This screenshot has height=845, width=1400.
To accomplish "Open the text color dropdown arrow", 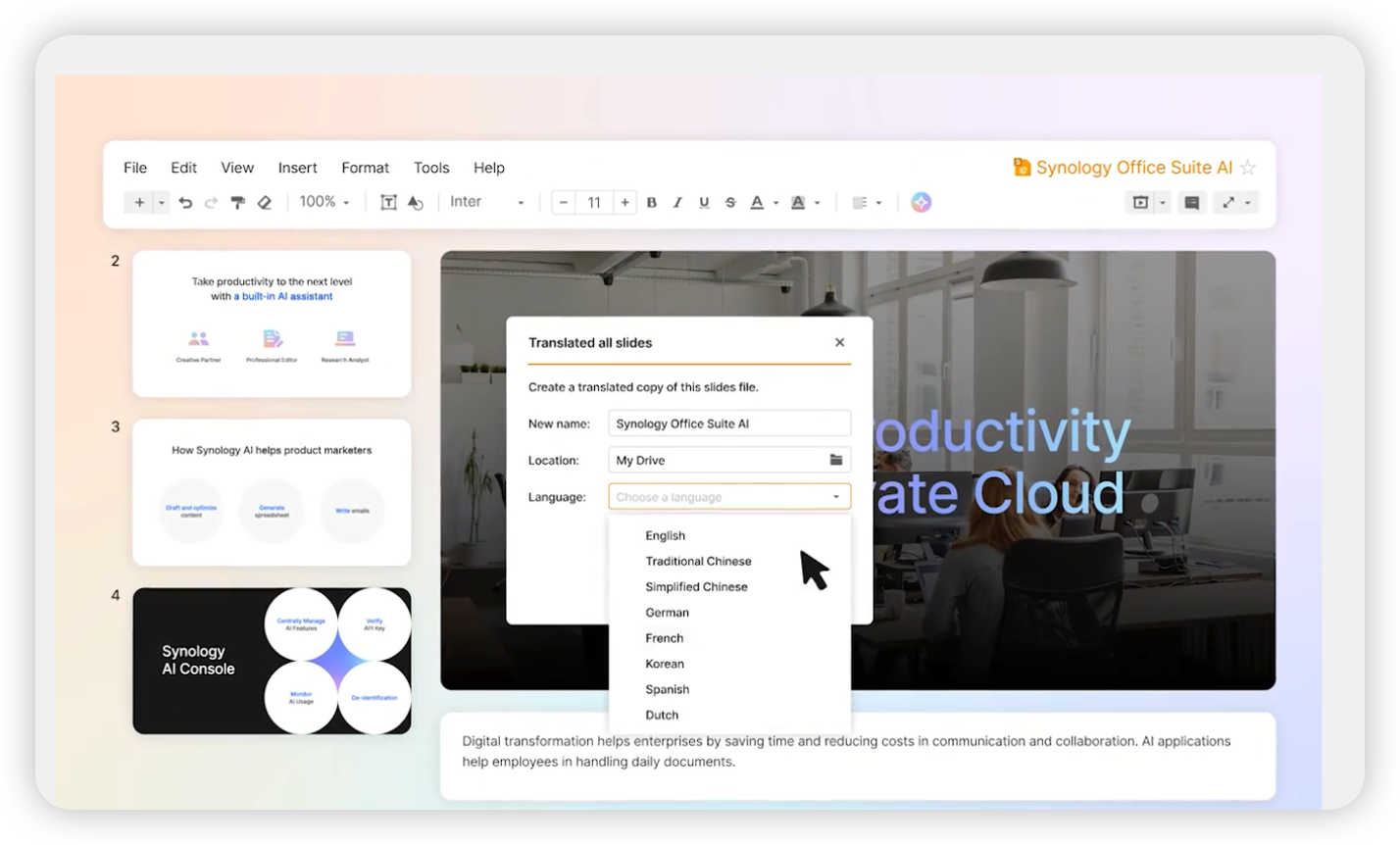I will 775,203.
